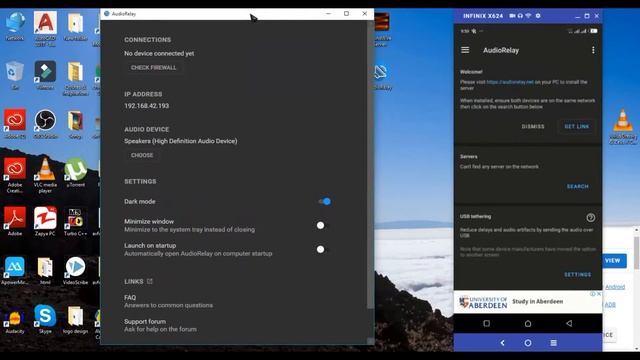Enable the Launch on startup toggle
Viewport: 640px width, 360px height.
(x=322, y=249)
